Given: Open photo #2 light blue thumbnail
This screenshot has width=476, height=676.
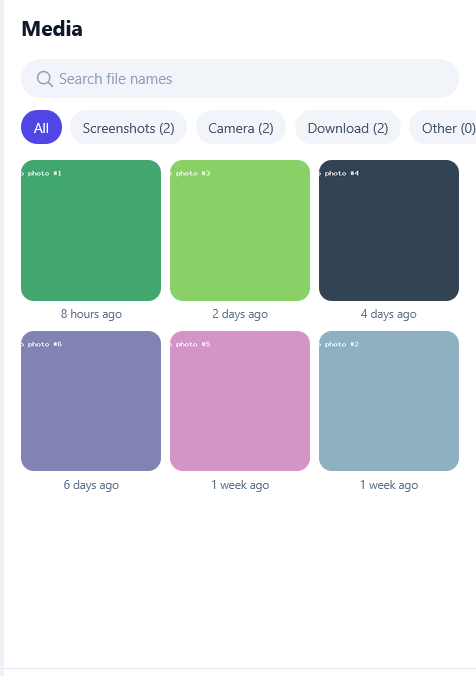Looking at the screenshot, I should [389, 401].
